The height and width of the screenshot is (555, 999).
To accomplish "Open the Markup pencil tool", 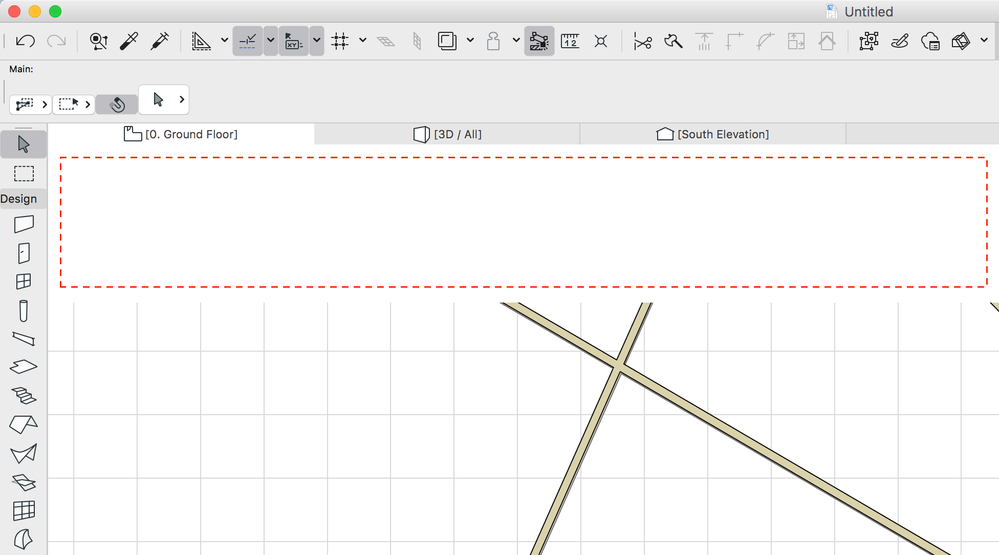I will pyautogui.click(x=900, y=41).
